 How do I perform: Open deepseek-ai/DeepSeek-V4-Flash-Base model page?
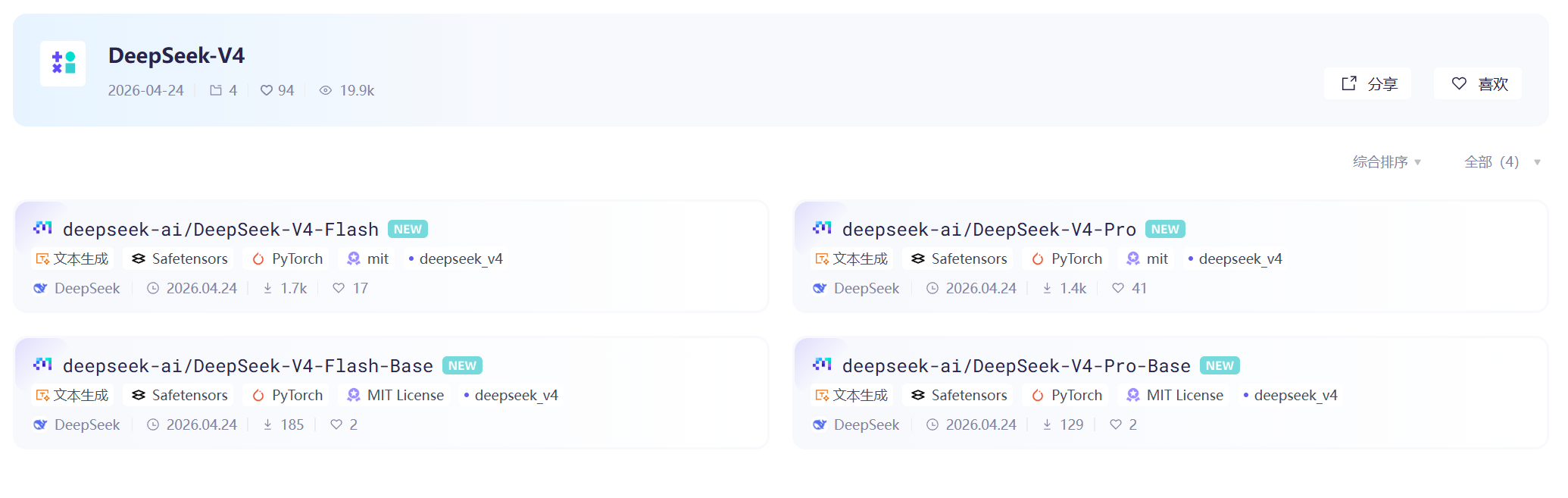248,365
